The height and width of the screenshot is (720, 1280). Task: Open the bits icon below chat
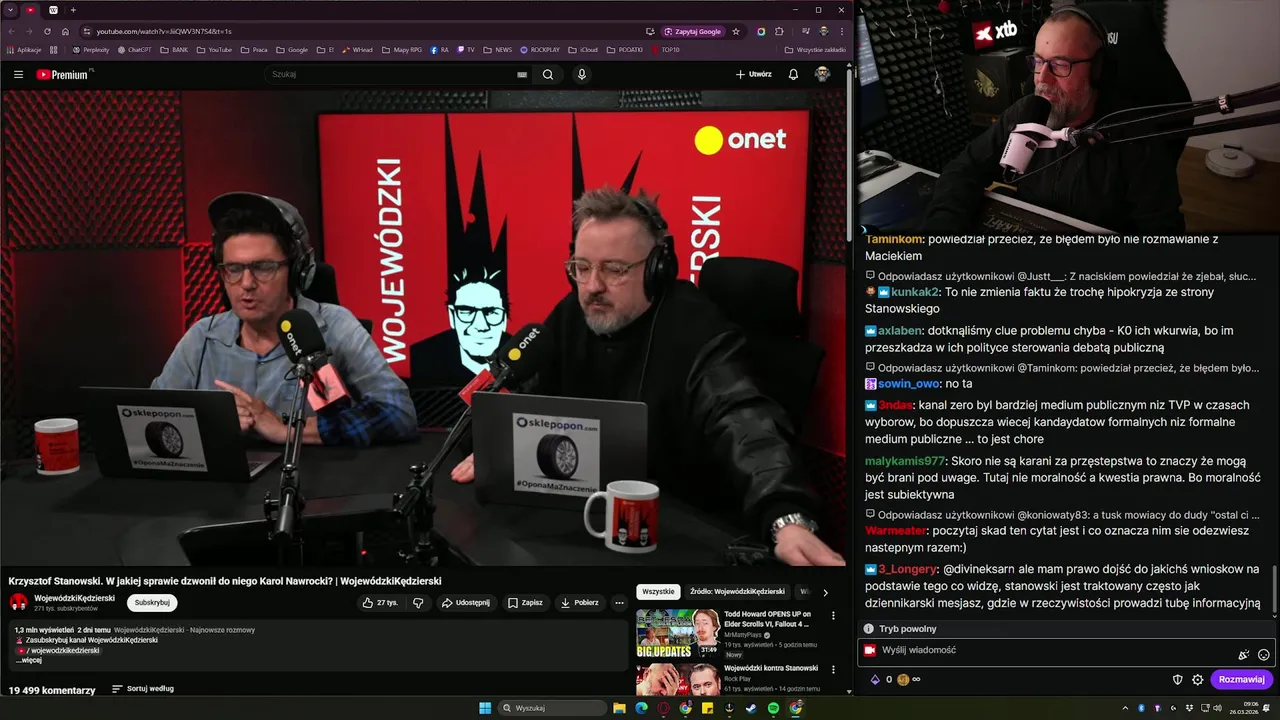coord(875,680)
